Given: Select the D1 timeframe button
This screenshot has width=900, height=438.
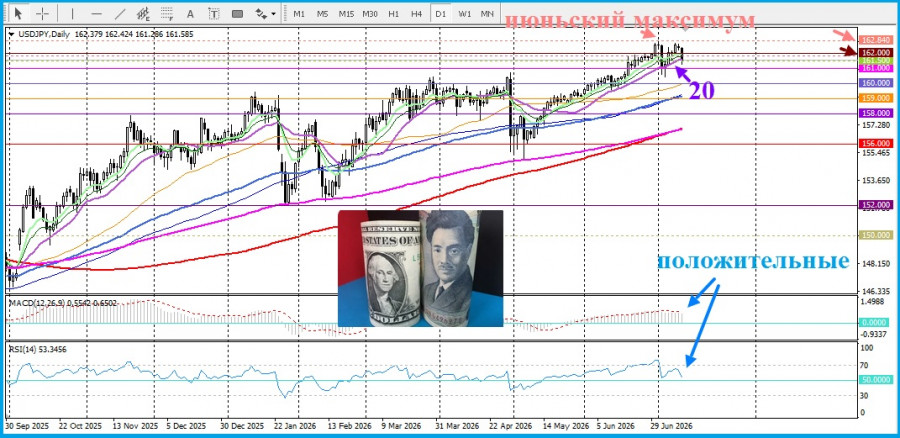Looking at the screenshot, I should (440, 13).
